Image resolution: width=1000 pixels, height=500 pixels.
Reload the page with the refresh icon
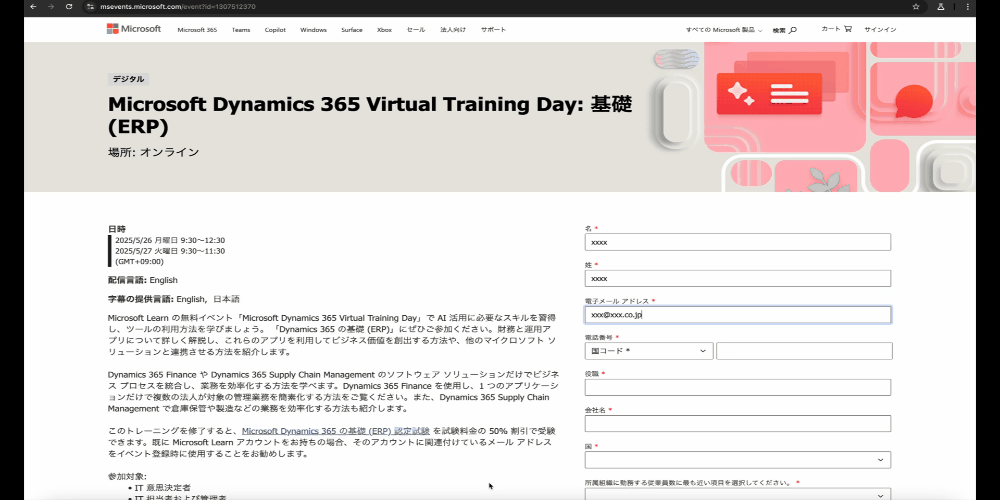(x=69, y=6)
